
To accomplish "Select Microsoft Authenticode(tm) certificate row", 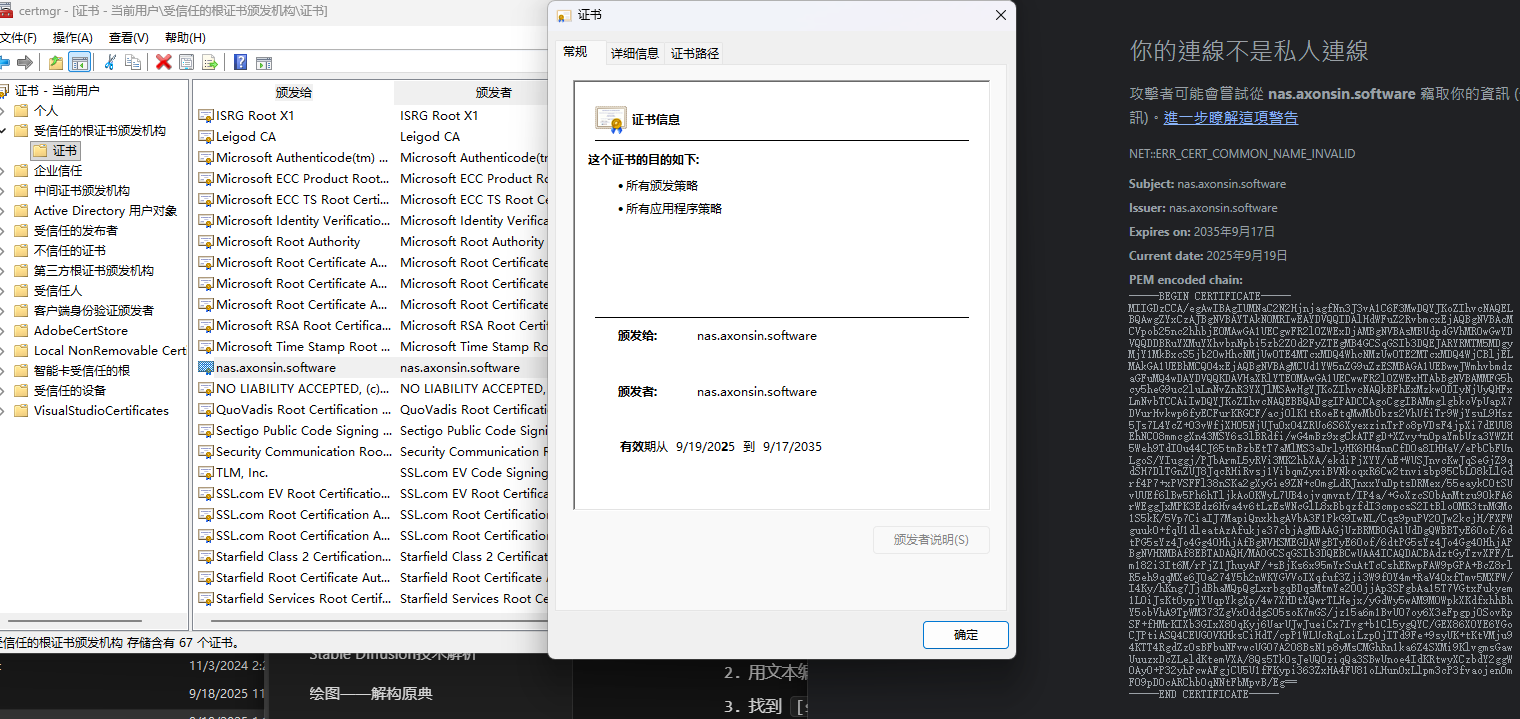I will coord(372,158).
